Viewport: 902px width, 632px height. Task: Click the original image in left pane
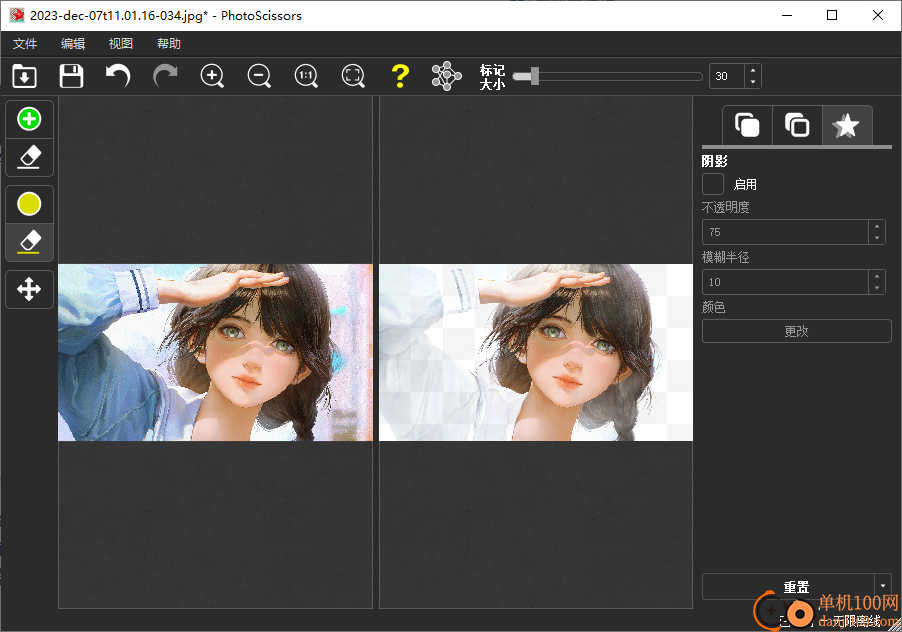215,353
